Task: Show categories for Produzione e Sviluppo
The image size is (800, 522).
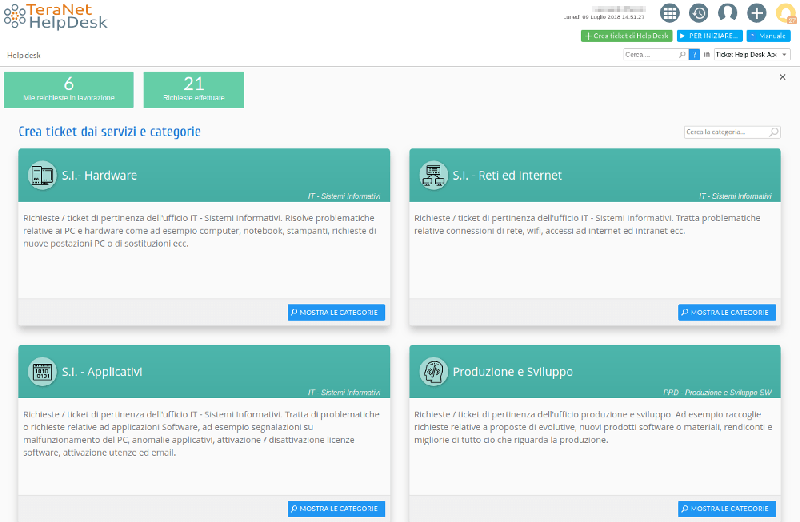Action: 727,509
